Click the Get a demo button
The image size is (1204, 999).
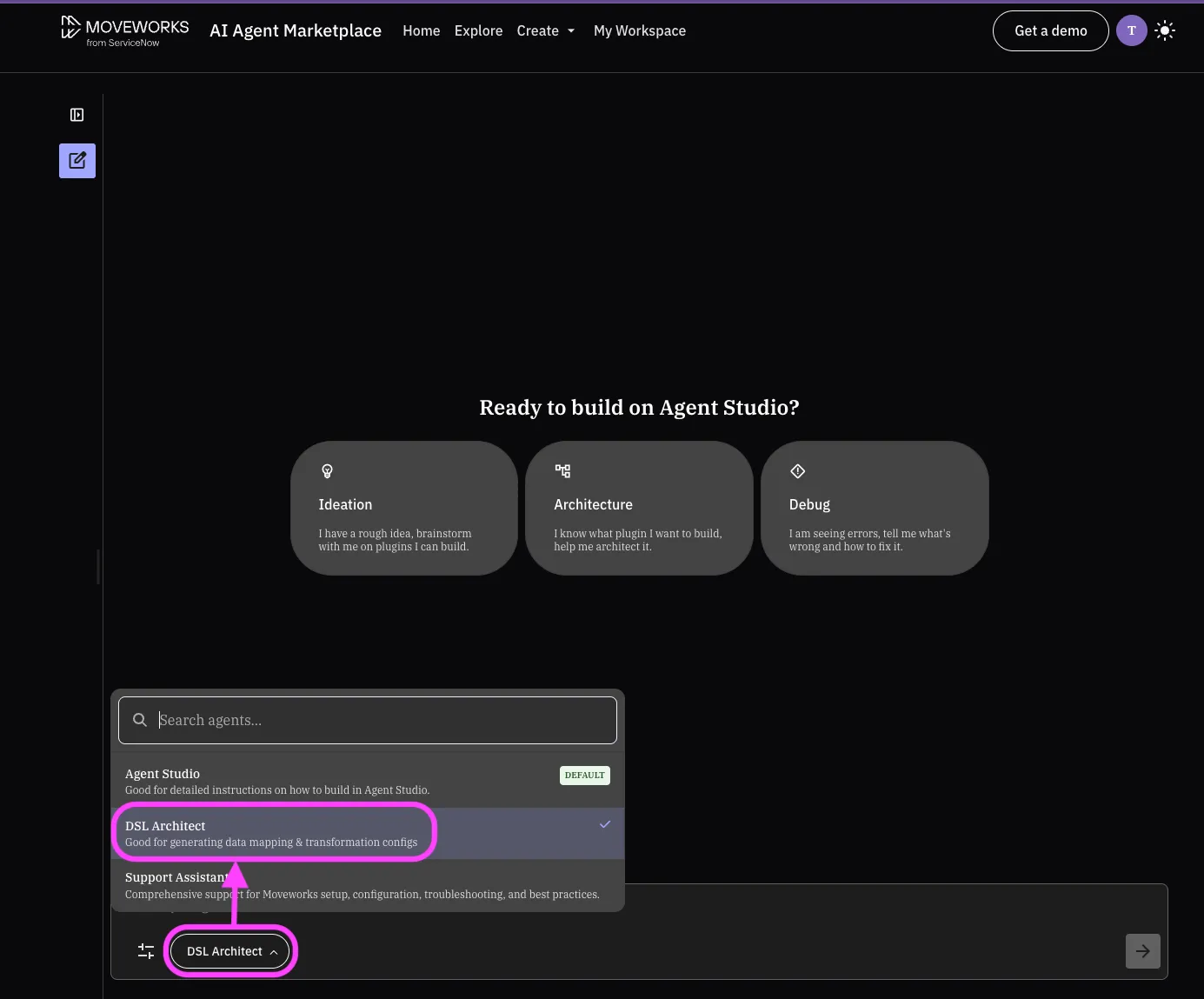[x=1051, y=30]
